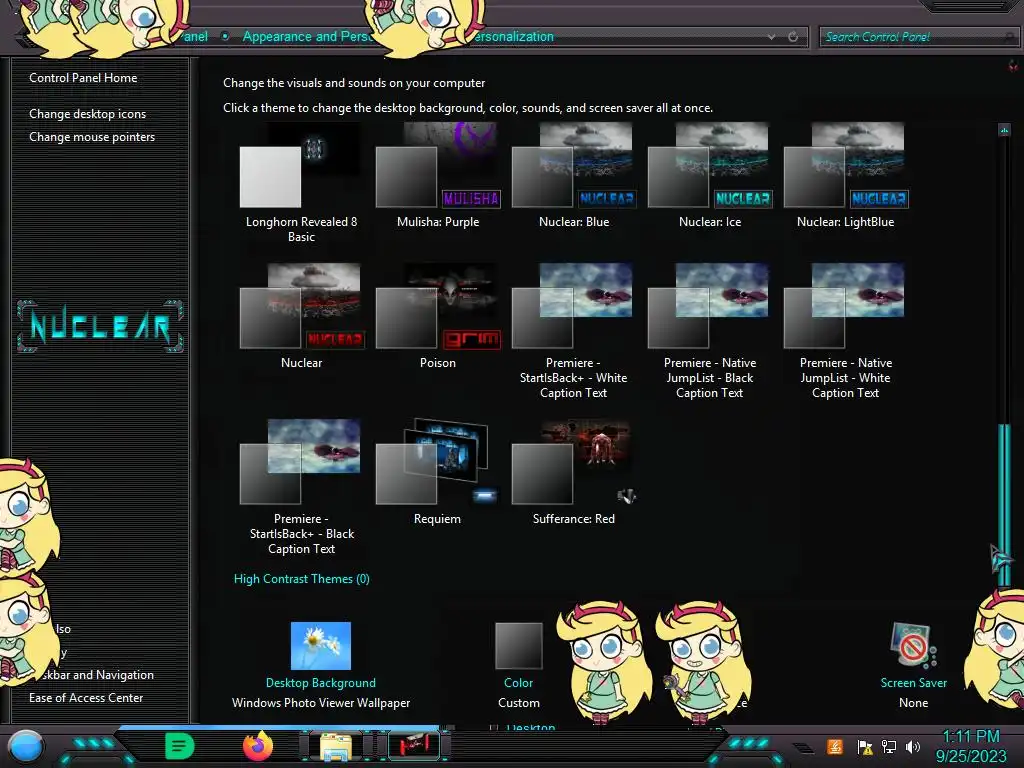The image size is (1024, 768).
Task: Expand the address bar history dropdown
Action: coord(772,37)
